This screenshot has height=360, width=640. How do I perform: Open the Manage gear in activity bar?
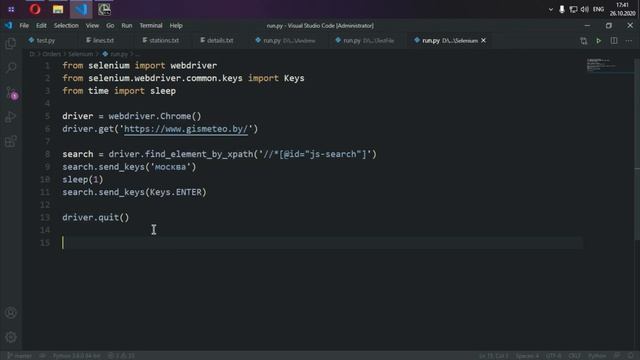(11, 337)
